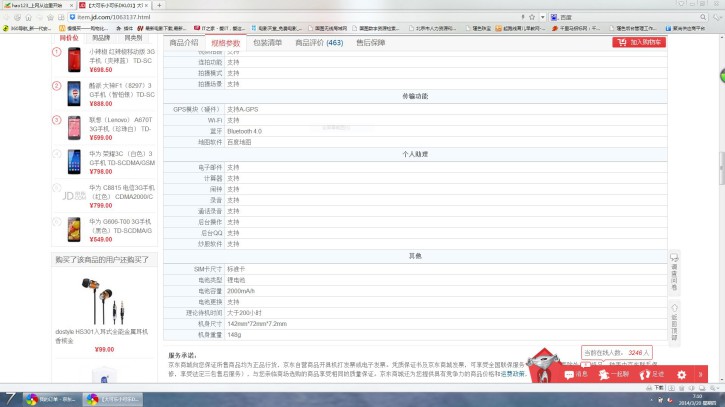
Task: Open the red bar settings gear
Action: [x=682, y=375]
